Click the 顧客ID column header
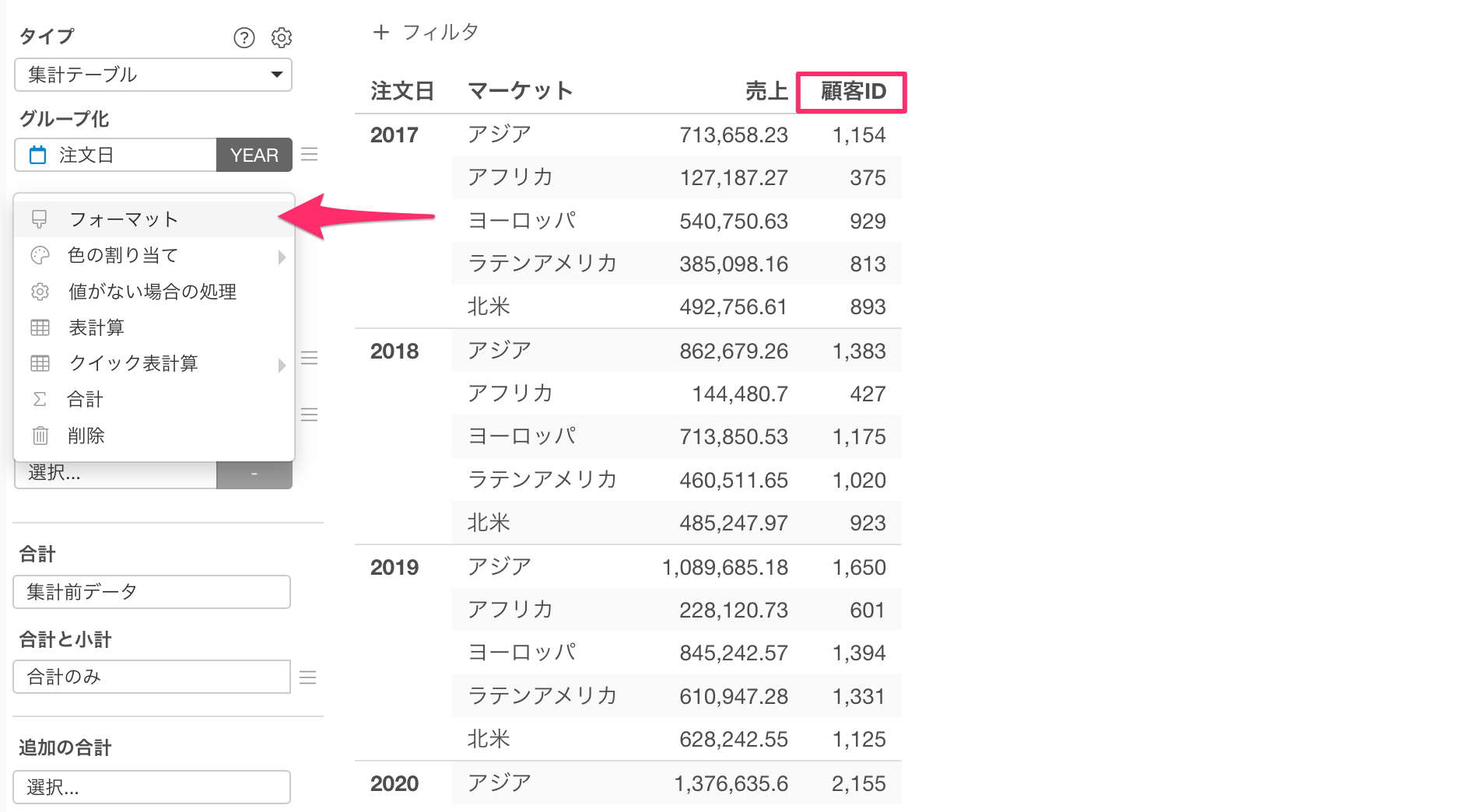 pyautogui.click(x=853, y=92)
